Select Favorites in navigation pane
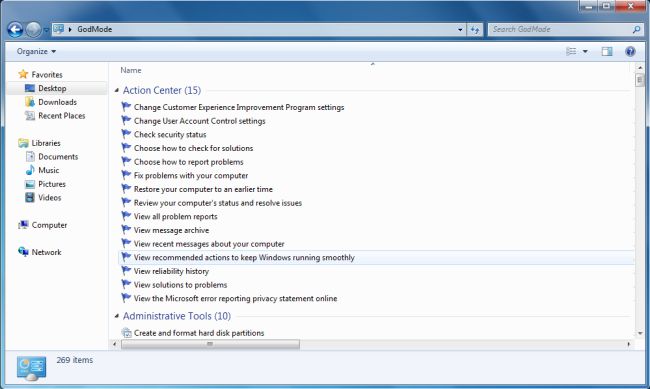650x389 pixels. click(47, 75)
